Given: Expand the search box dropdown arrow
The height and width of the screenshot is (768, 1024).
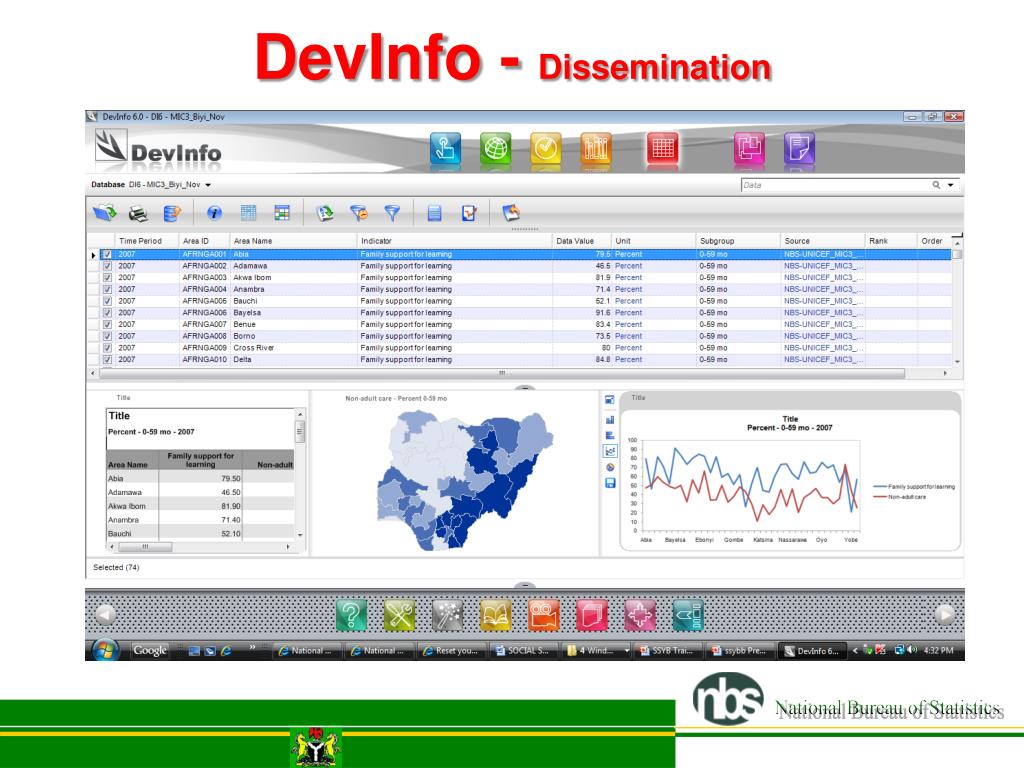Looking at the screenshot, I should 951,185.
